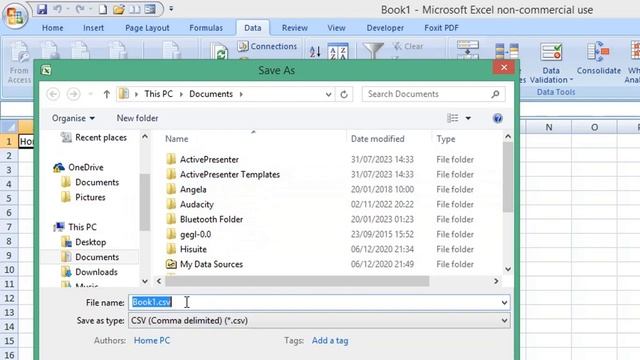This screenshot has width=640, height=360.
Task: Open Organise menu
Action: [x=73, y=118]
